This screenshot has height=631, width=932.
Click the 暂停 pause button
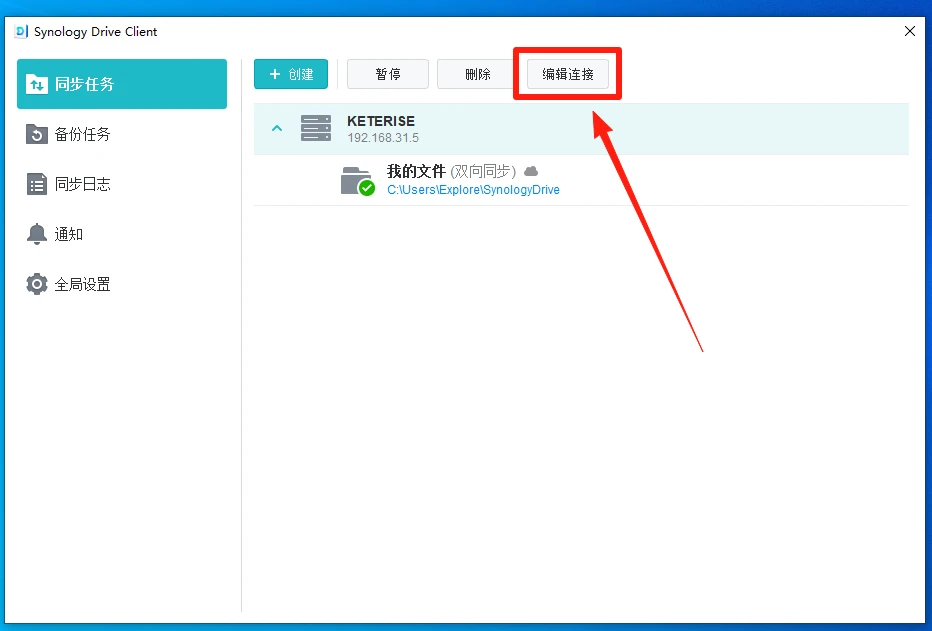[x=388, y=74]
